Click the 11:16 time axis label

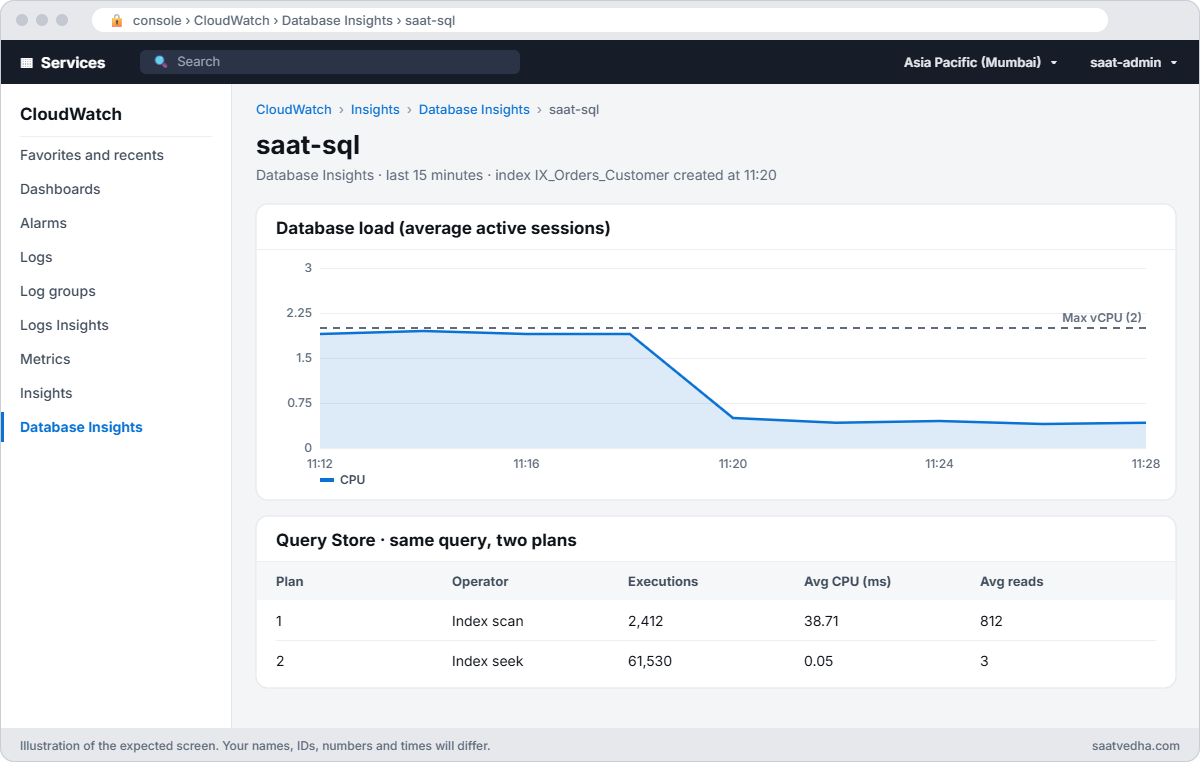526,464
